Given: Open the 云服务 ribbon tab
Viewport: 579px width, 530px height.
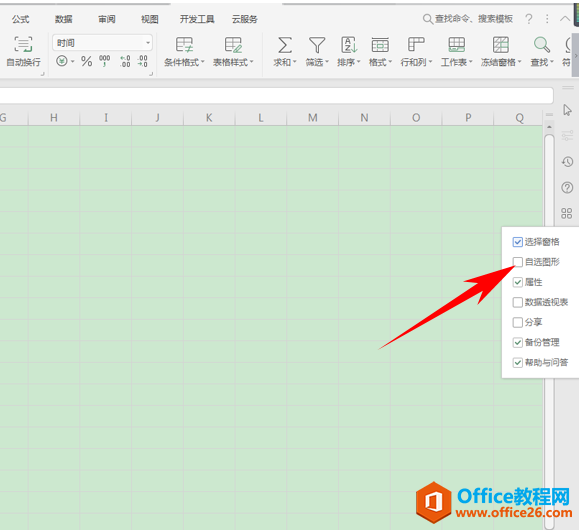Looking at the screenshot, I should [x=244, y=19].
